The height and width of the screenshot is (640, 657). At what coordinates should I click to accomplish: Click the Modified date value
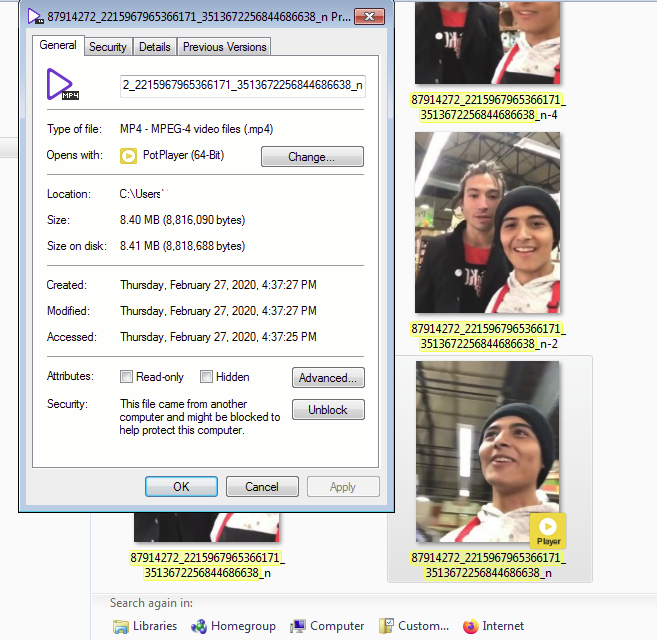(218, 311)
